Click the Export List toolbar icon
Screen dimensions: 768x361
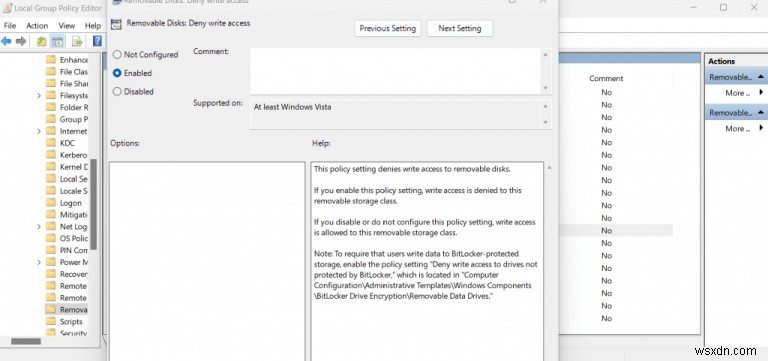pyautogui.click(x=77, y=41)
